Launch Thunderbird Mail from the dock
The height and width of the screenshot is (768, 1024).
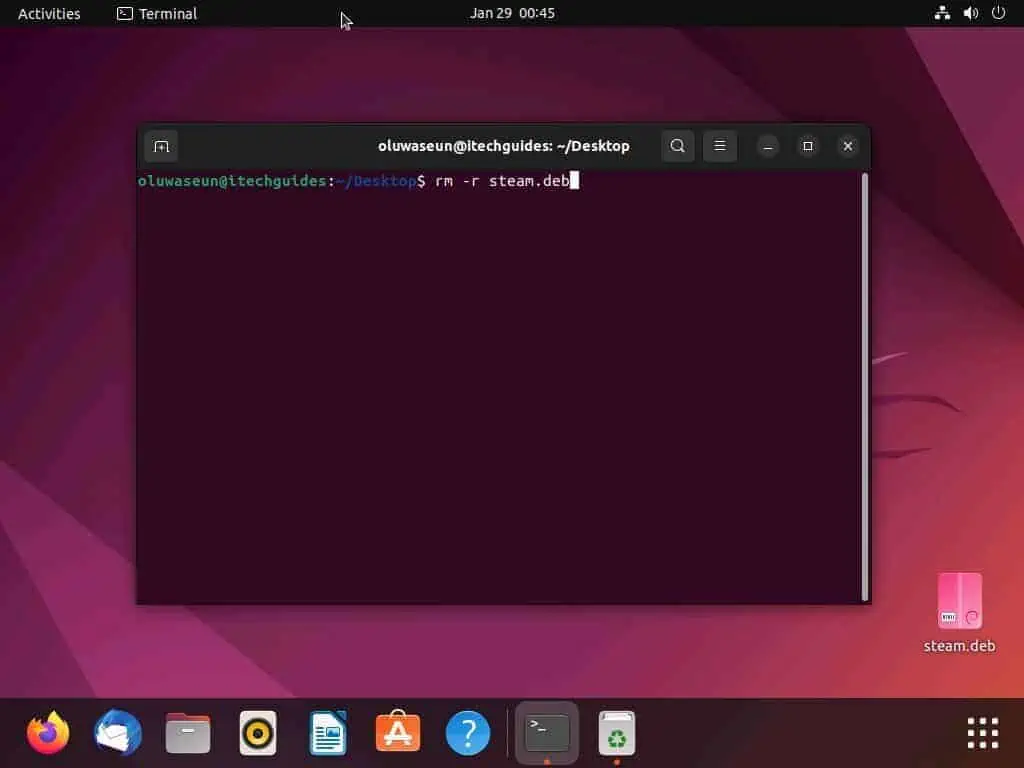coord(118,734)
